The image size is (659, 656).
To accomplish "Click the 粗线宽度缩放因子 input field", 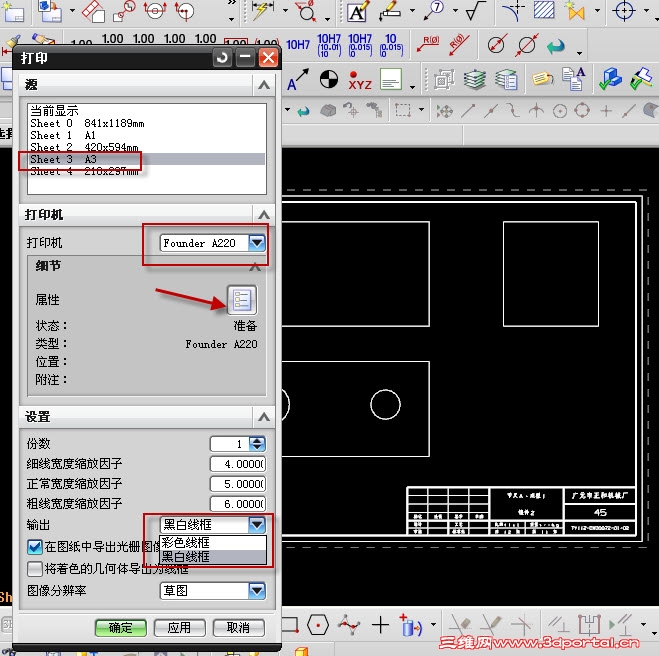I will pos(238,504).
